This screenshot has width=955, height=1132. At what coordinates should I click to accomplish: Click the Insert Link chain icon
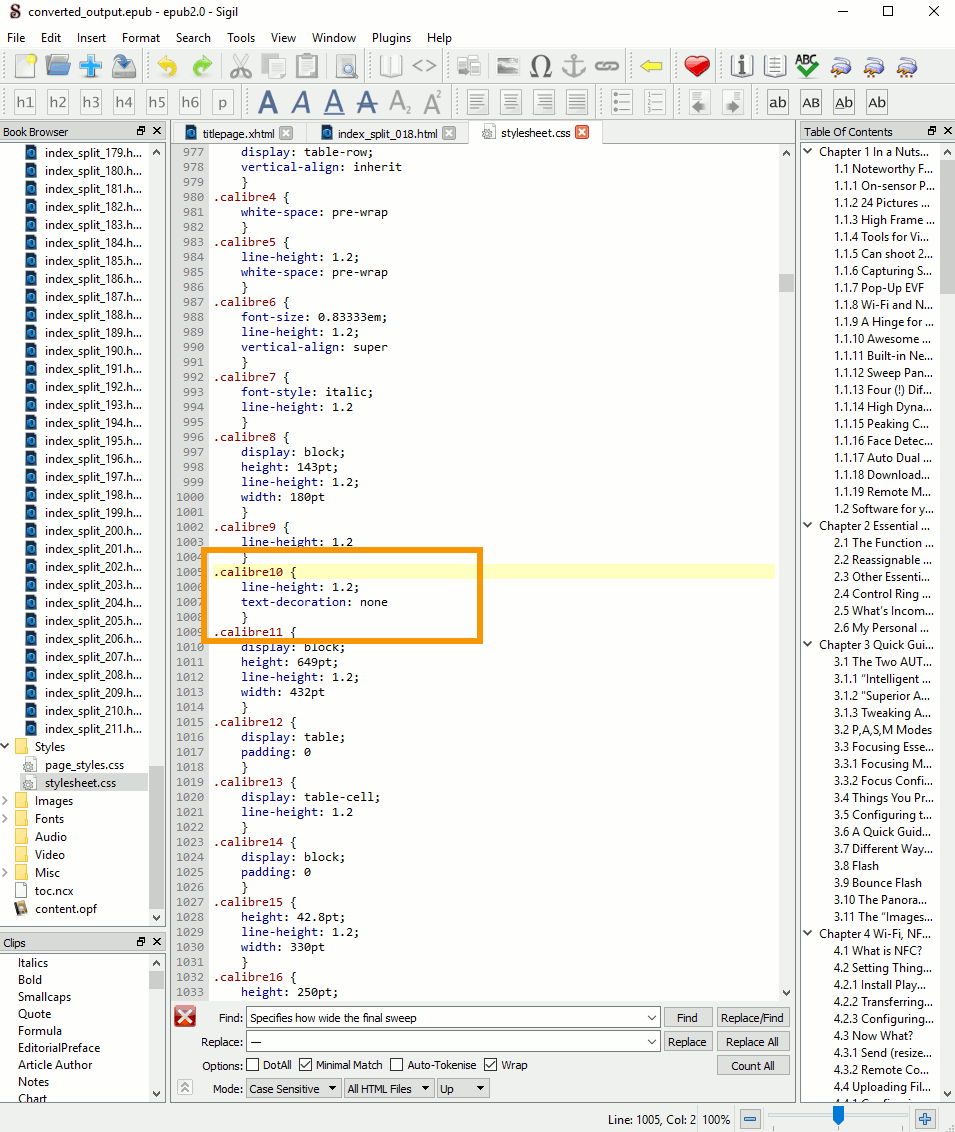pyautogui.click(x=607, y=67)
